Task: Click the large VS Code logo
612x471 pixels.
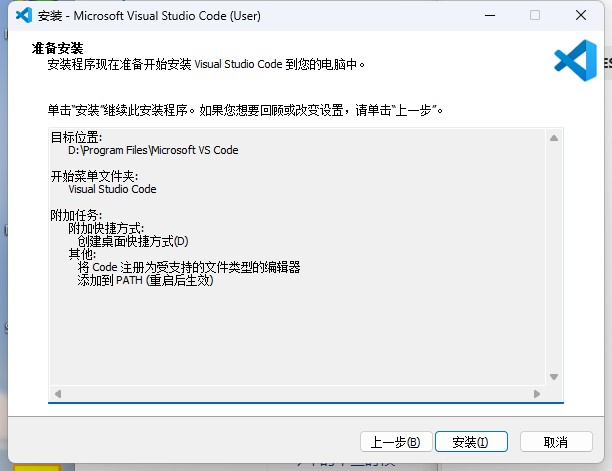Action: (x=575, y=60)
